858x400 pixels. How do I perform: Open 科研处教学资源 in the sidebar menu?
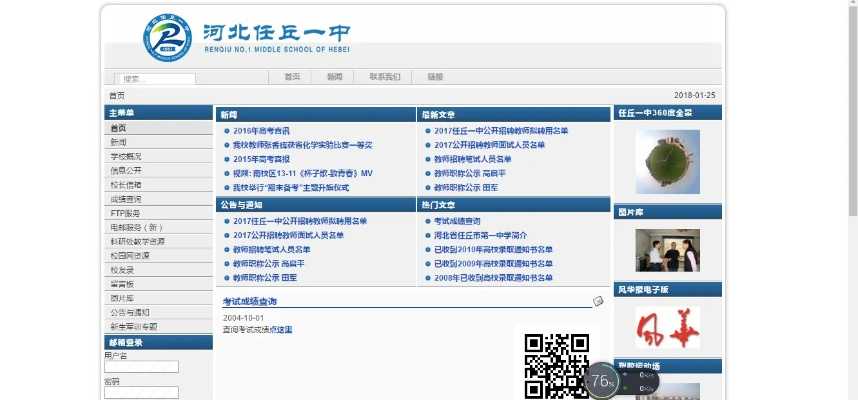click(x=158, y=241)
